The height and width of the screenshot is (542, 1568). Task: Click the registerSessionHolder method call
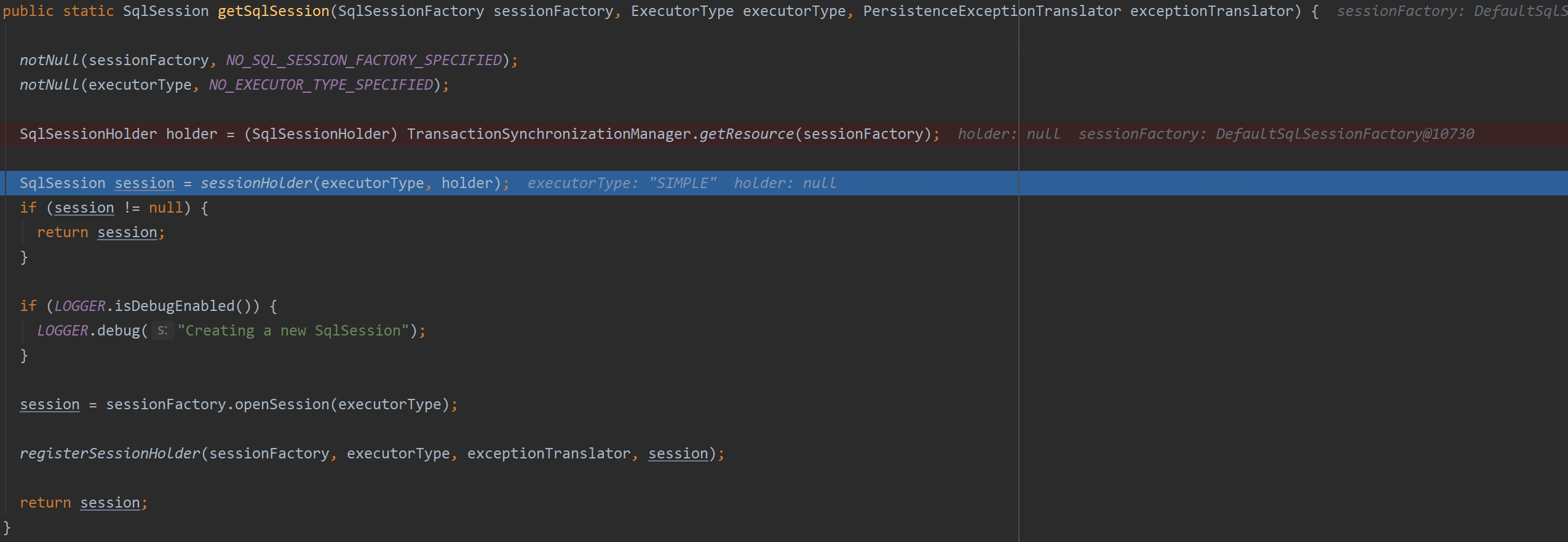pos(110,454)
